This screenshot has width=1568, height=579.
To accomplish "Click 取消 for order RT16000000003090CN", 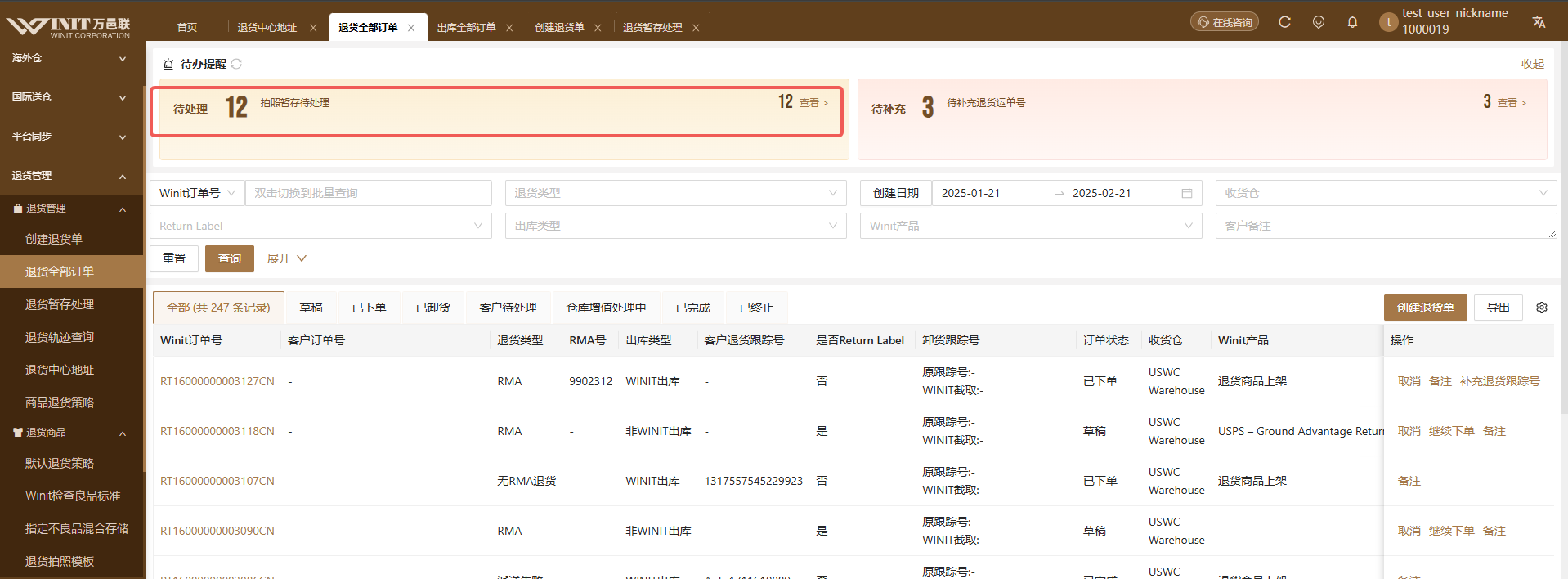I will pos(1409,531).
